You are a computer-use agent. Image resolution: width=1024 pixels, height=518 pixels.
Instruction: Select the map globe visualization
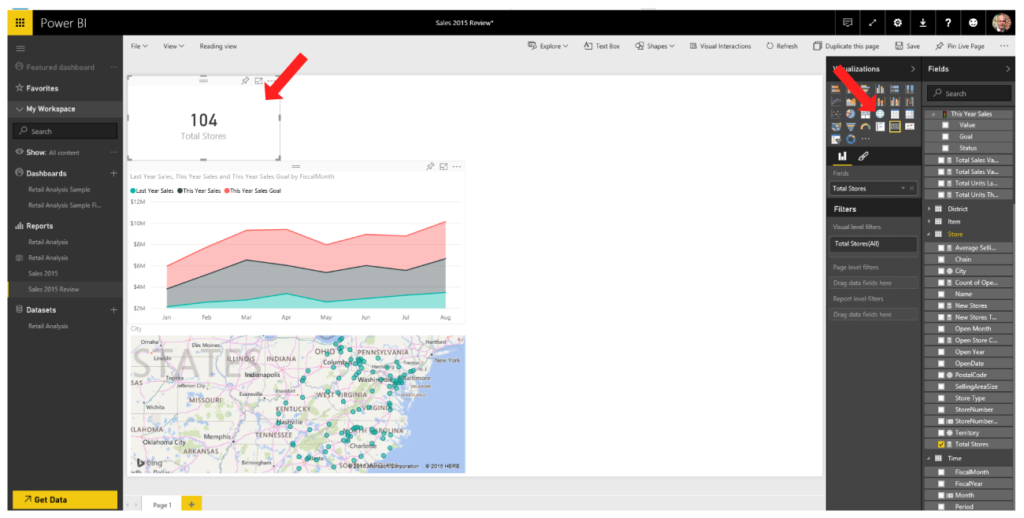coord(880,114)
